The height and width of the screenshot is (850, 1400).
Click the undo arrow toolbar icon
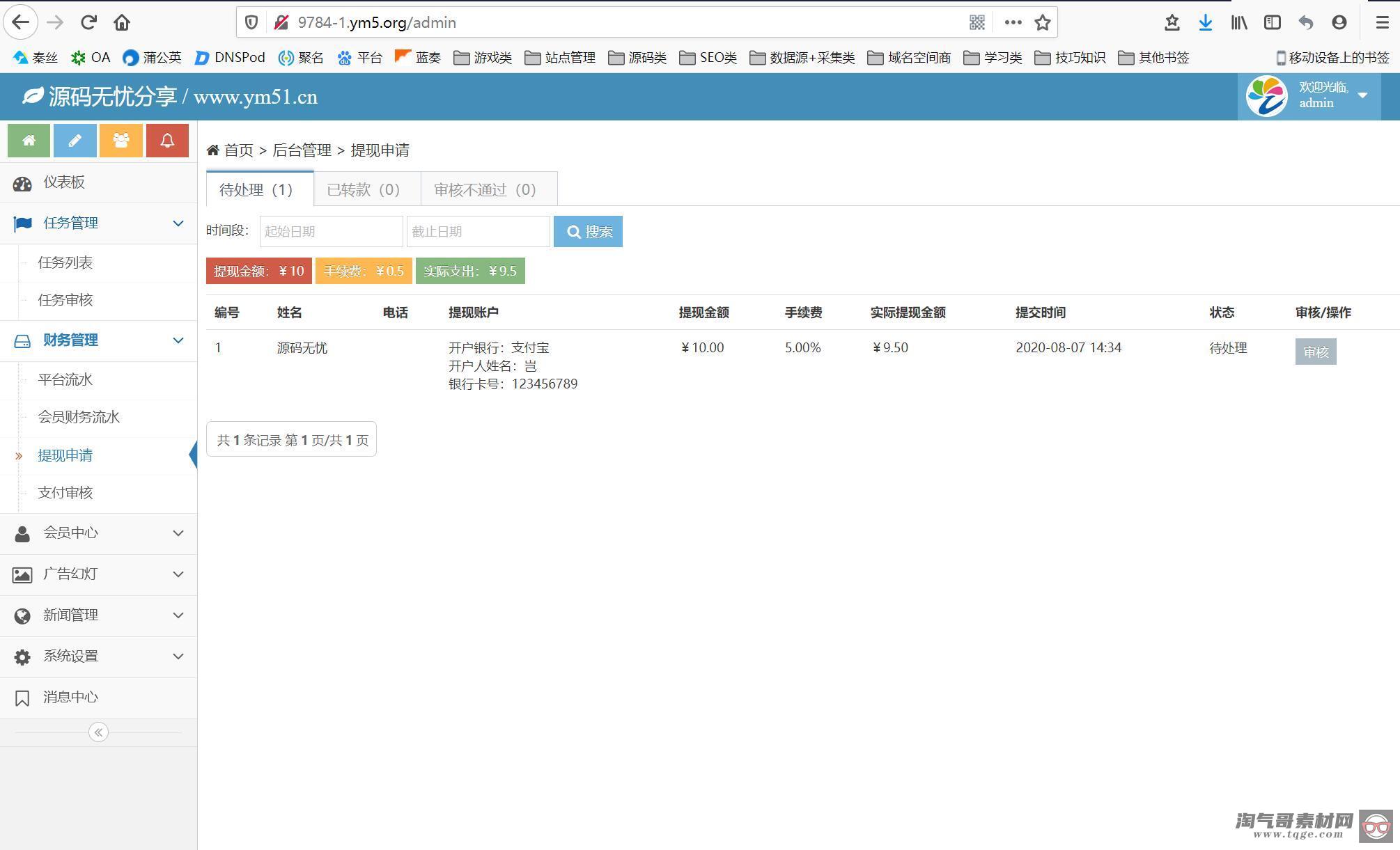pyautogui.click(x=1306, y=22)
